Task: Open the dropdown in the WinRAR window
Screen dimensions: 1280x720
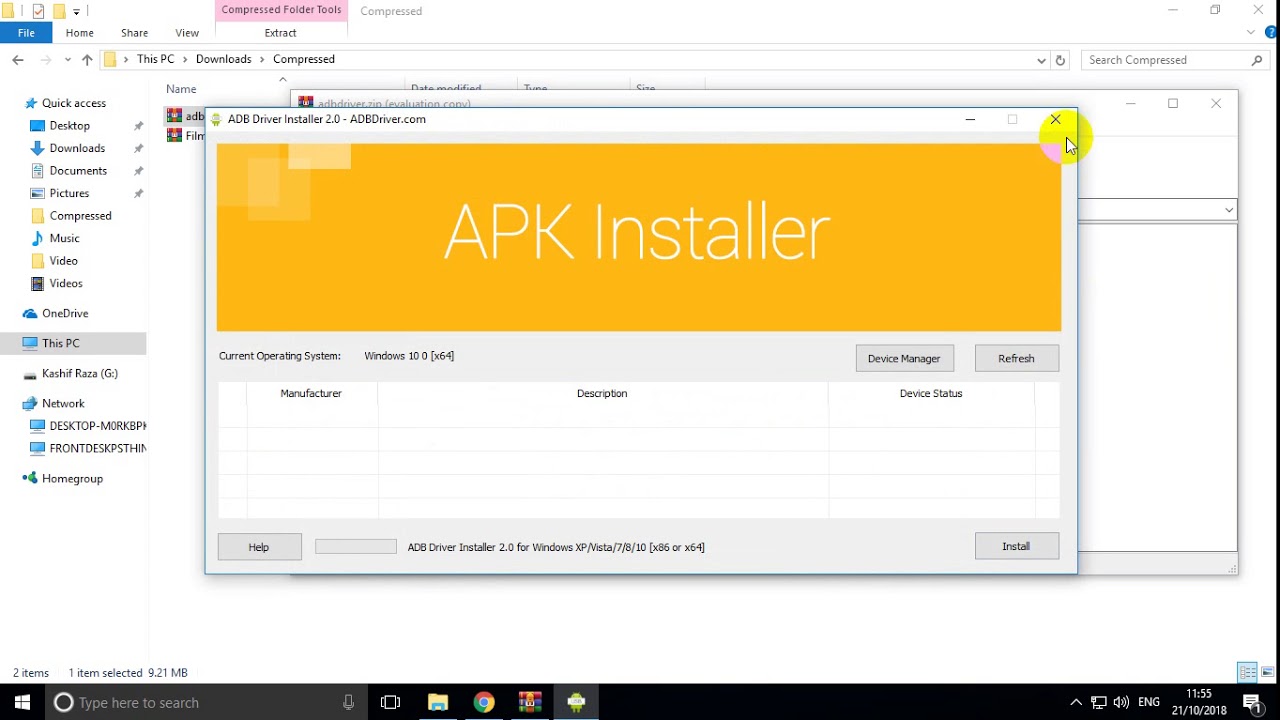Action: (x=1229, y=209)
